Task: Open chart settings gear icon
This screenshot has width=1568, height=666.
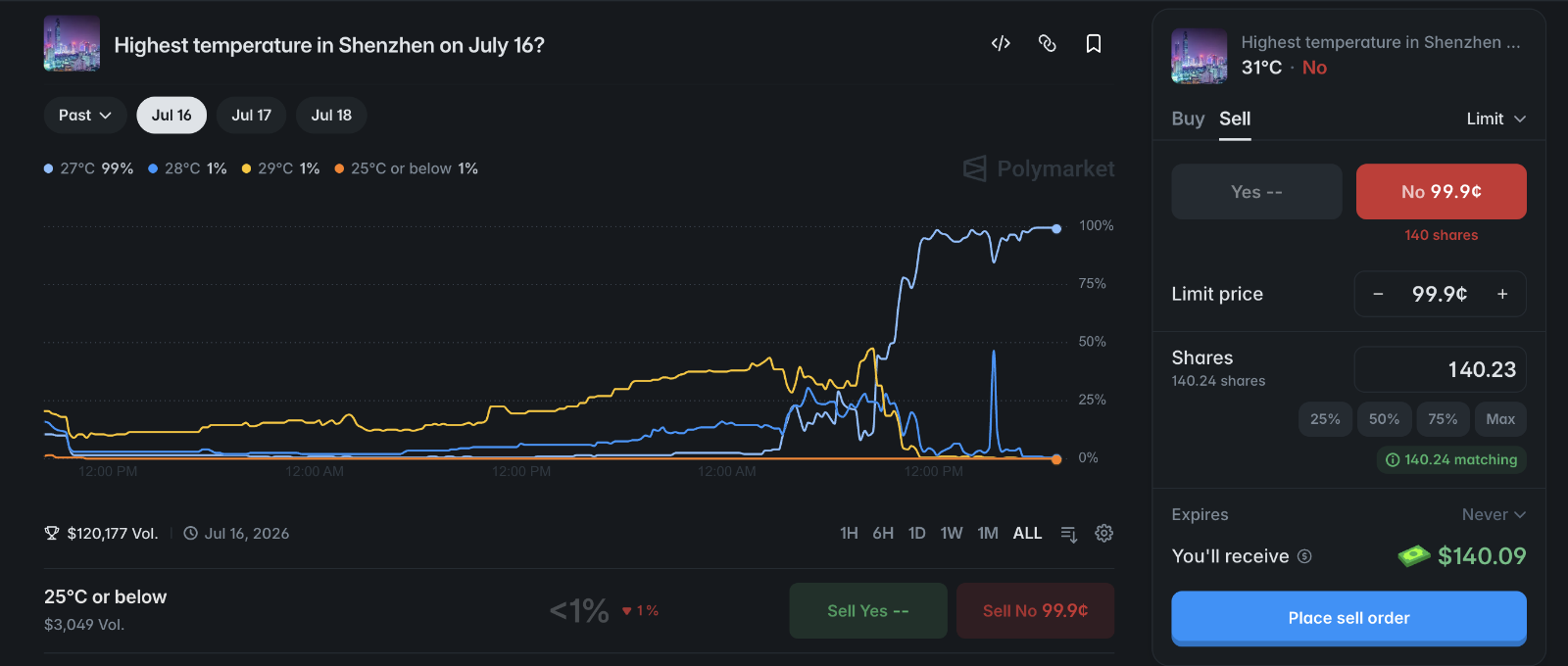Action: coord(1104,533)
